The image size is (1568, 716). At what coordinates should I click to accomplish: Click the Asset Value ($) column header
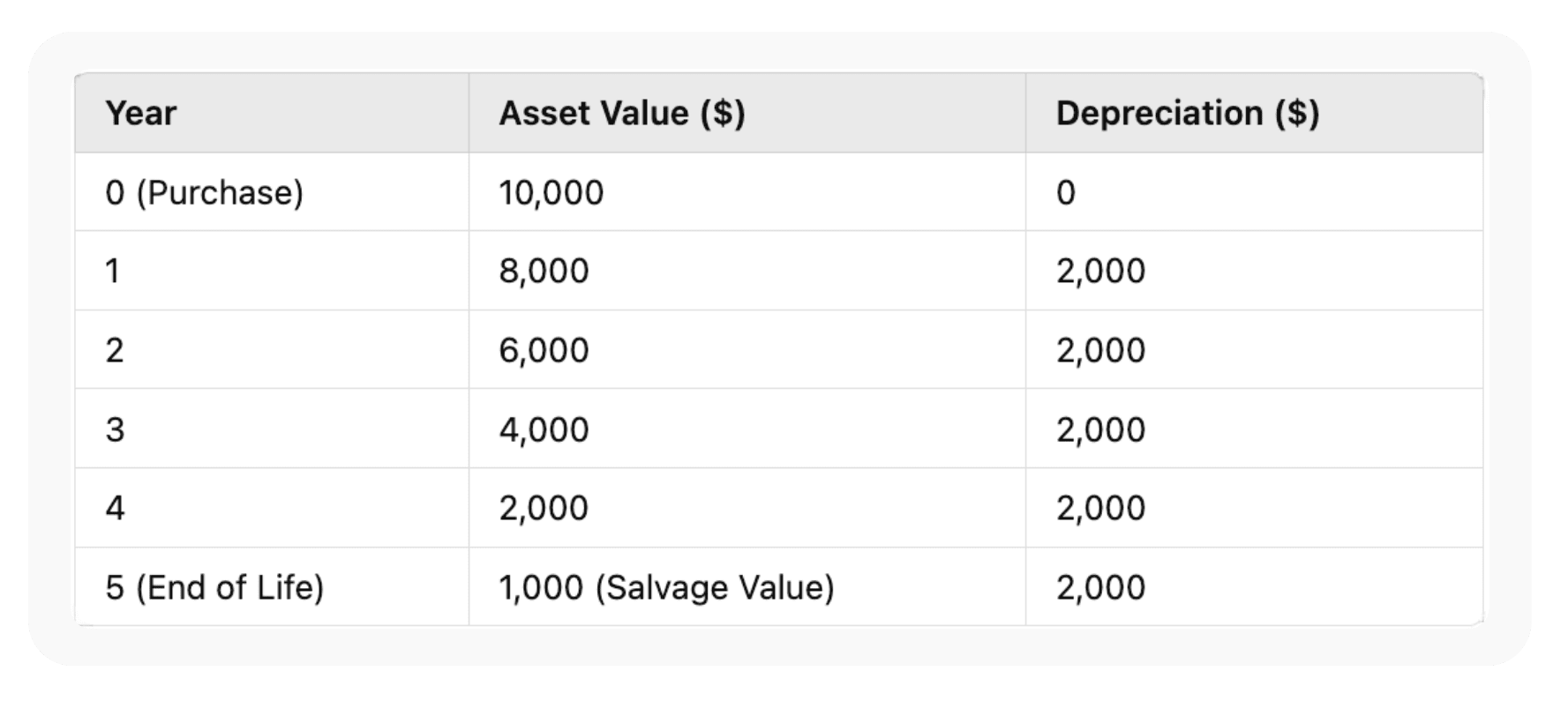tap(622, 114)
